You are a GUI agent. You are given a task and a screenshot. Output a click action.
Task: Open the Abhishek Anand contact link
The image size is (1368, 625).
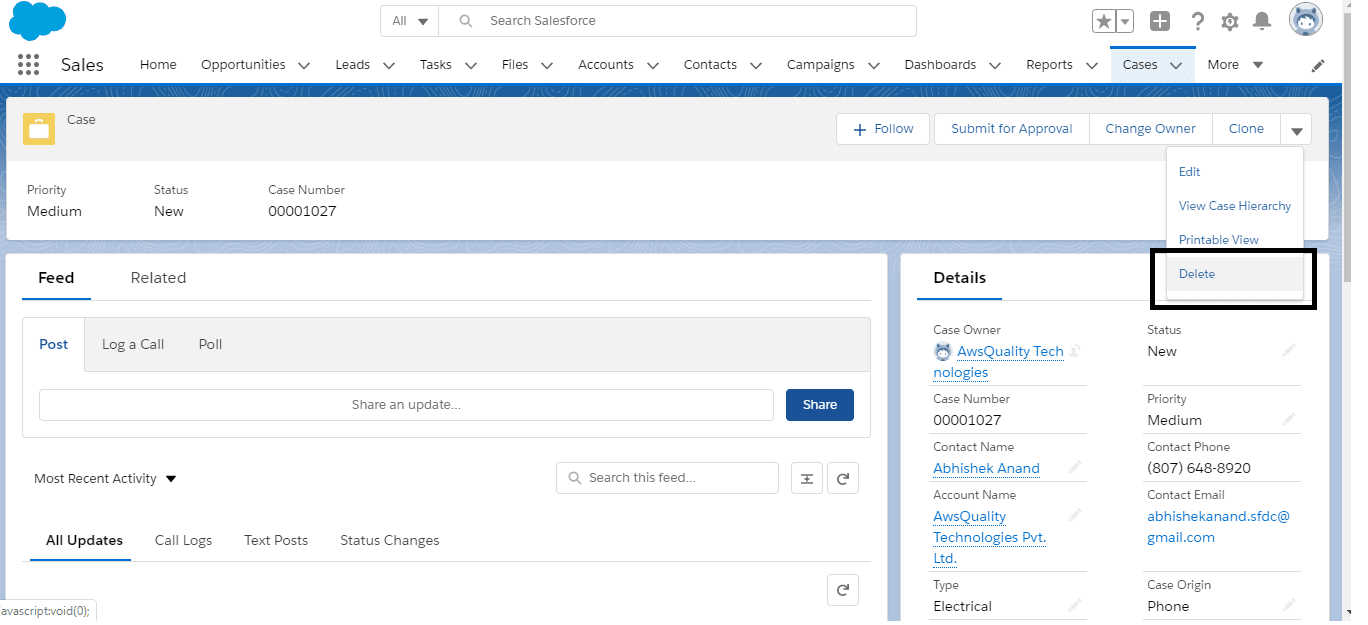pos(986,468)
